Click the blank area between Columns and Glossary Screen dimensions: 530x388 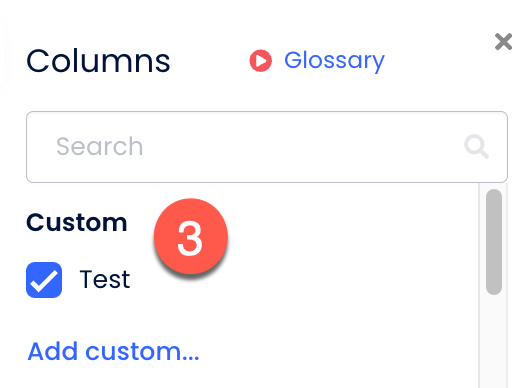pos(210,61)
